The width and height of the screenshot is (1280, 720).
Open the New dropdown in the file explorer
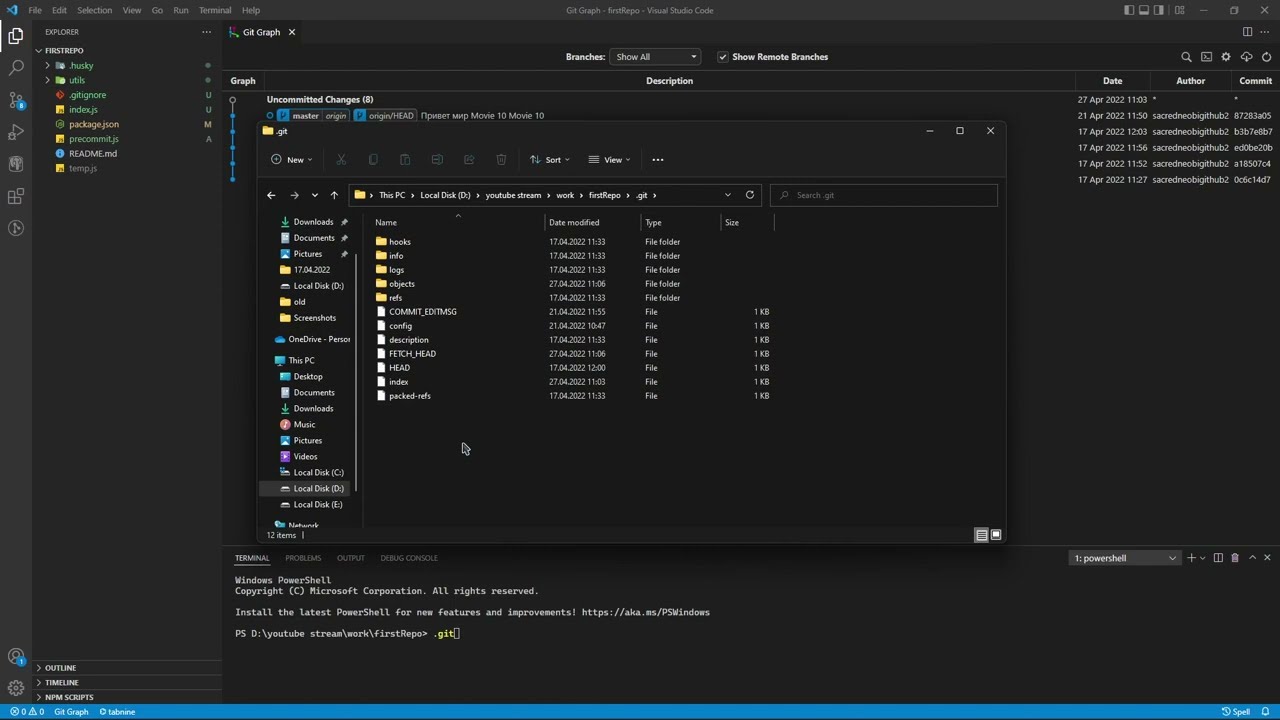click(x=291, y=160)
